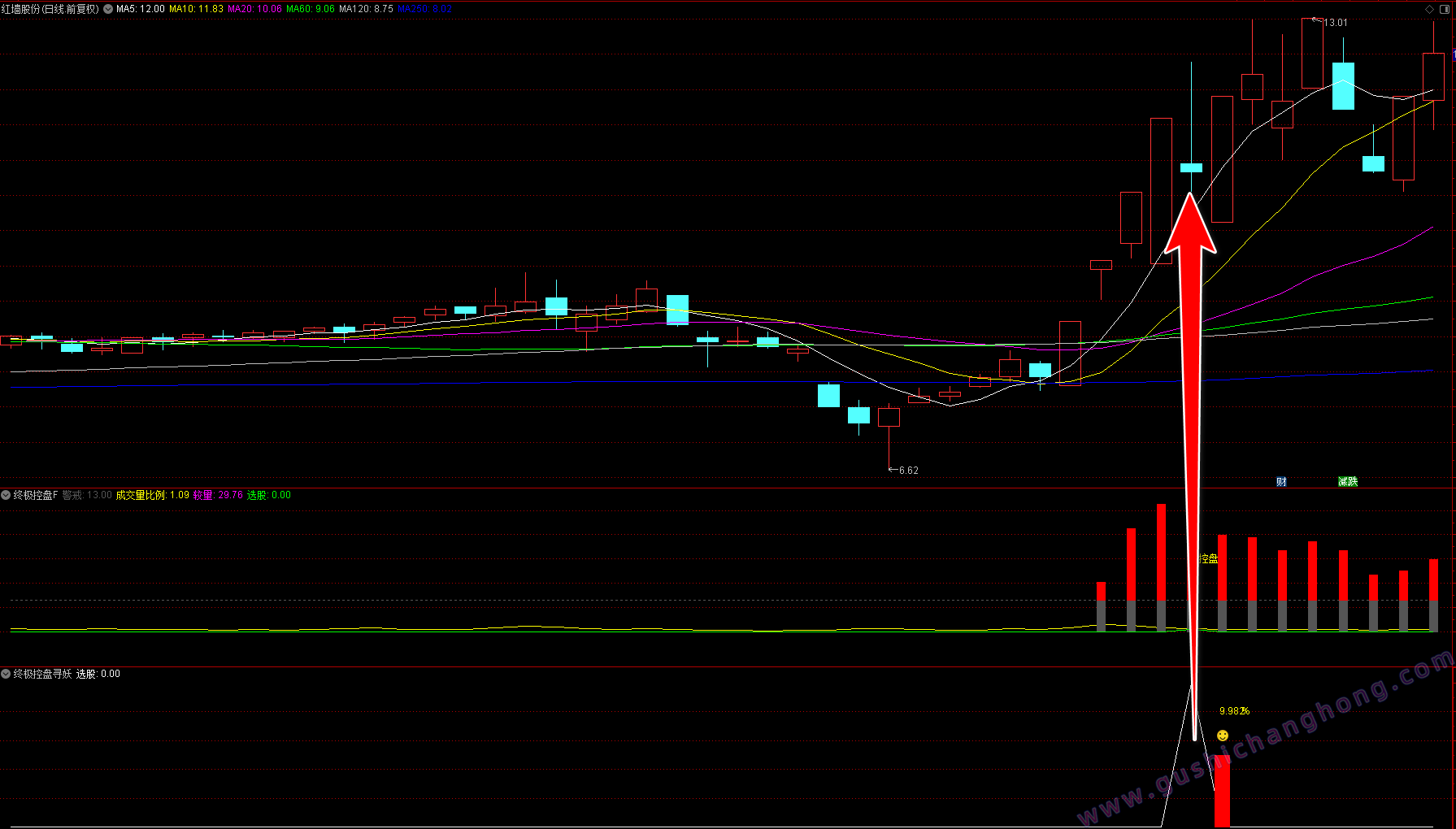Click the 9.98% yellow label

[1234, 711]
